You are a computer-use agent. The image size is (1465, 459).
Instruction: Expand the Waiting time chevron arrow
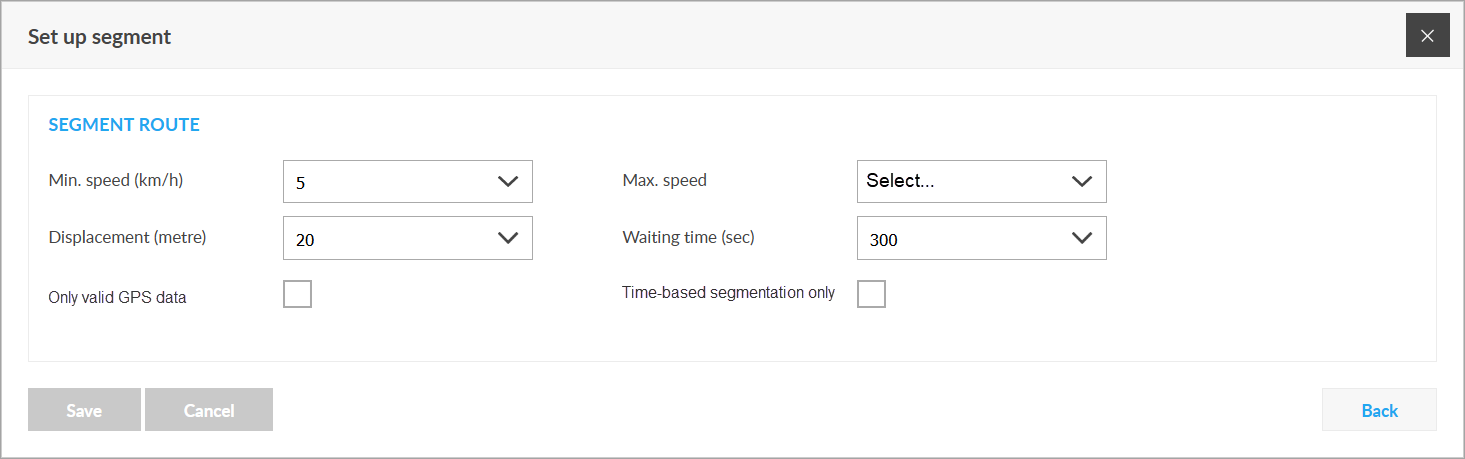click(x=1082, y=238)
